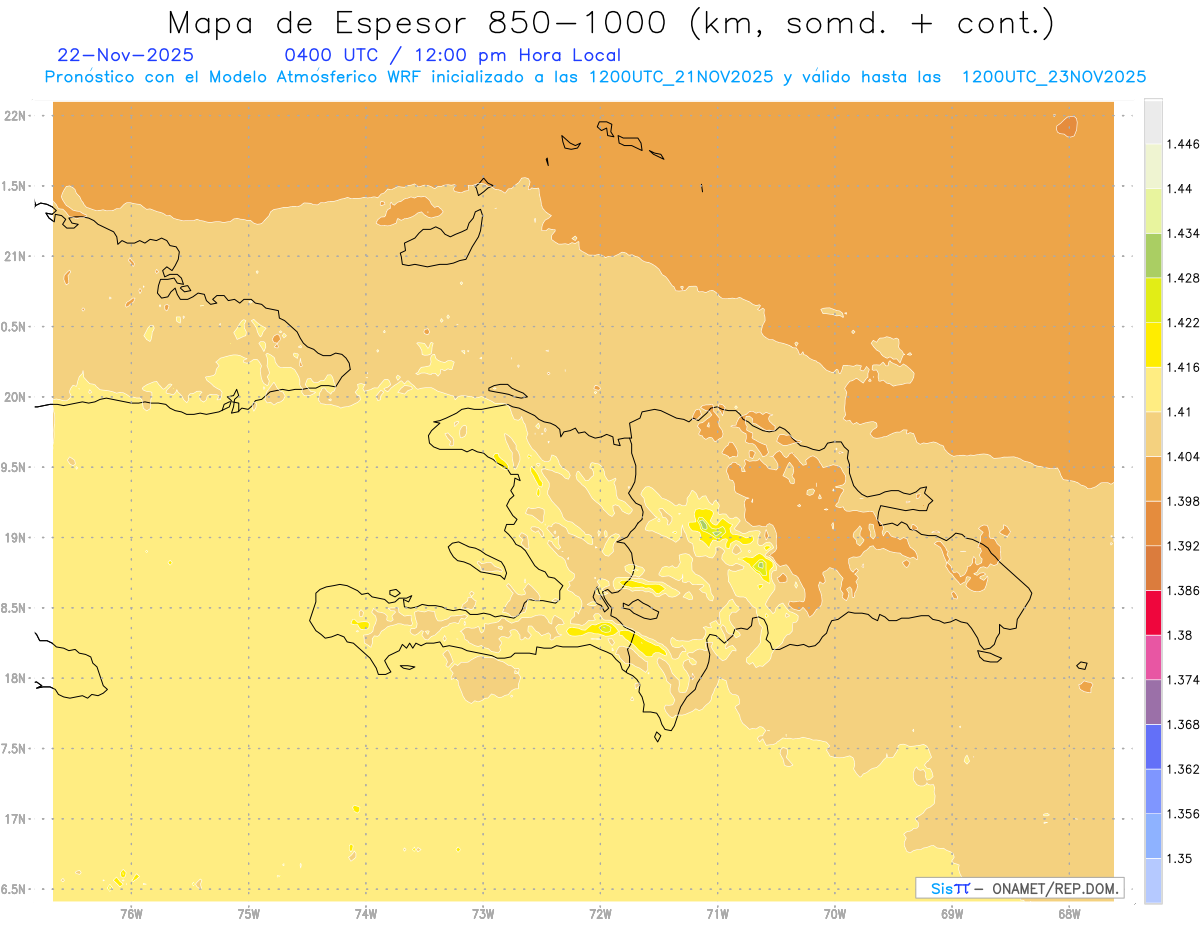The image size is (1200, 927).
Task: Click the 17N latitude axis label
Action: pyautogui.click(x=14, y=819)
